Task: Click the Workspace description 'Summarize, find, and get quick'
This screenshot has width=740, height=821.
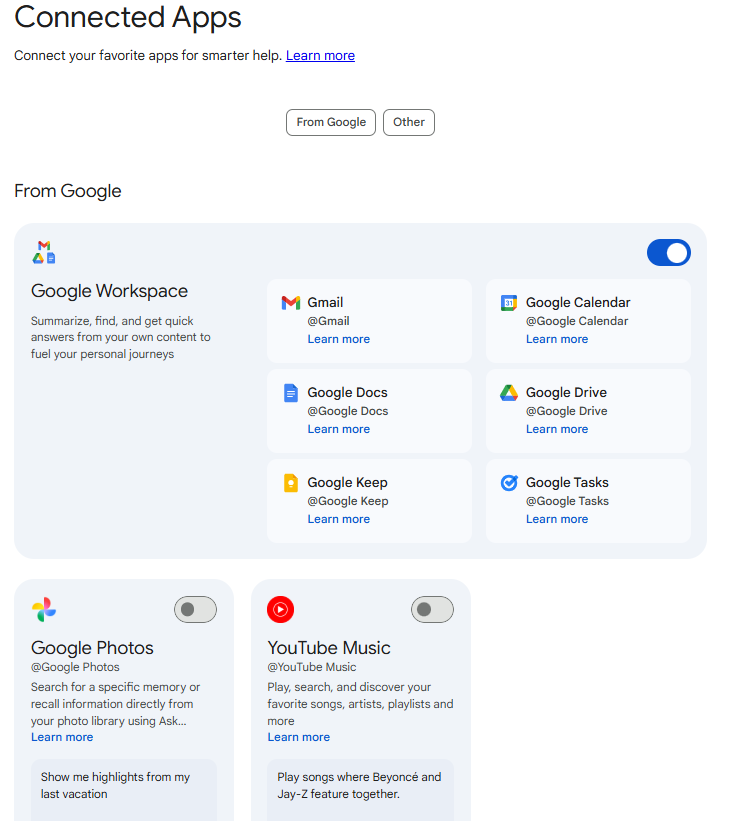Action: pos(120,338)
